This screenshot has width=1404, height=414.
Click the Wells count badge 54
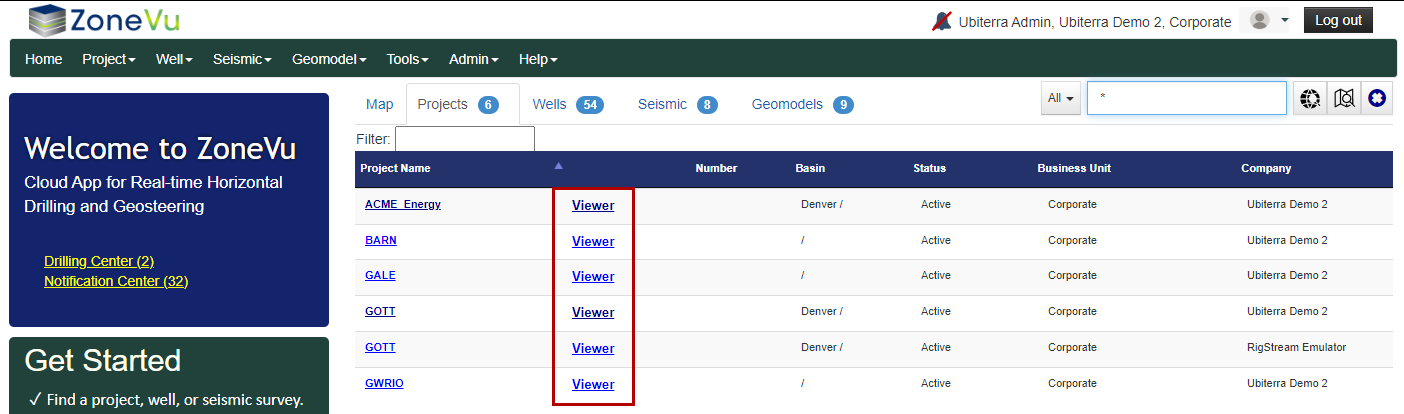590,105
